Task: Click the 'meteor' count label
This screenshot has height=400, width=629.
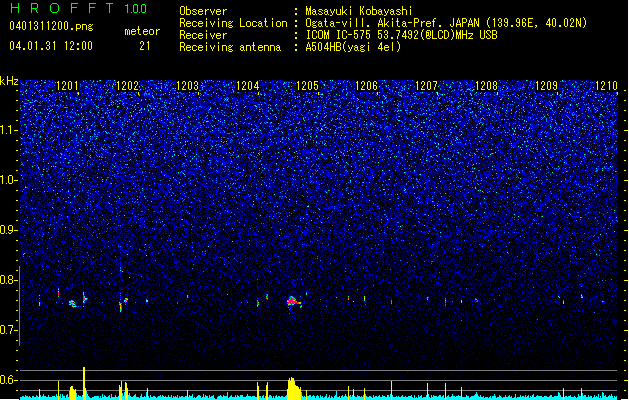Action: (x=142, y=31)
